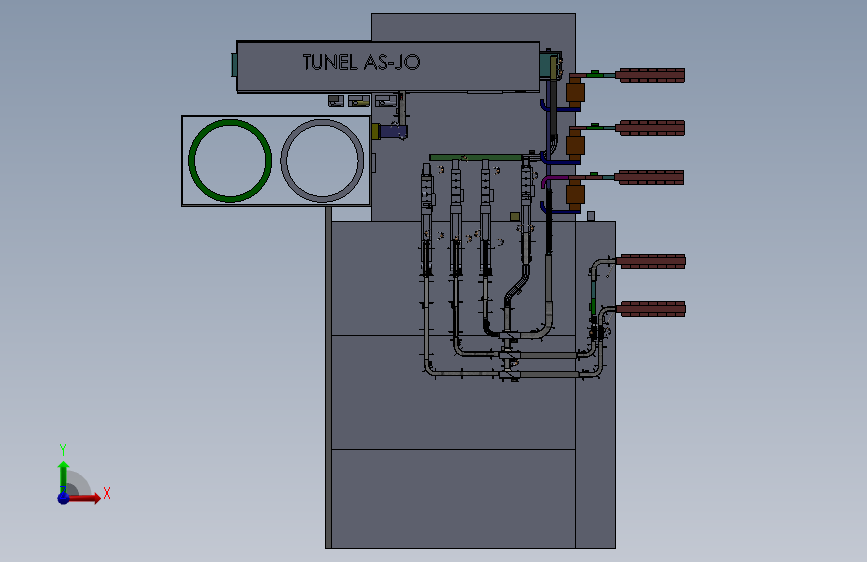Click the green Y axis arrow of triad
Image resolution: width=867 pixels, height=562 pixels.
pos(64,477)
